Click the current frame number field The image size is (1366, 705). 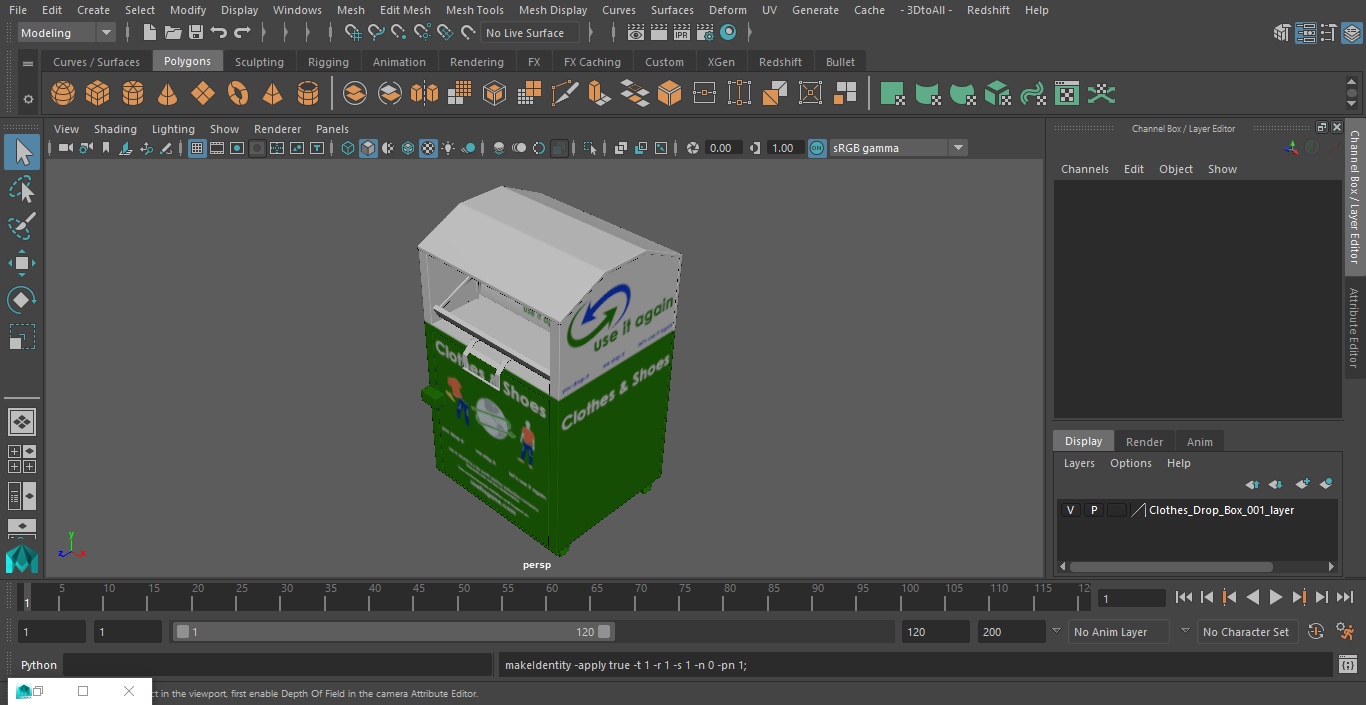coord(1131,598)
